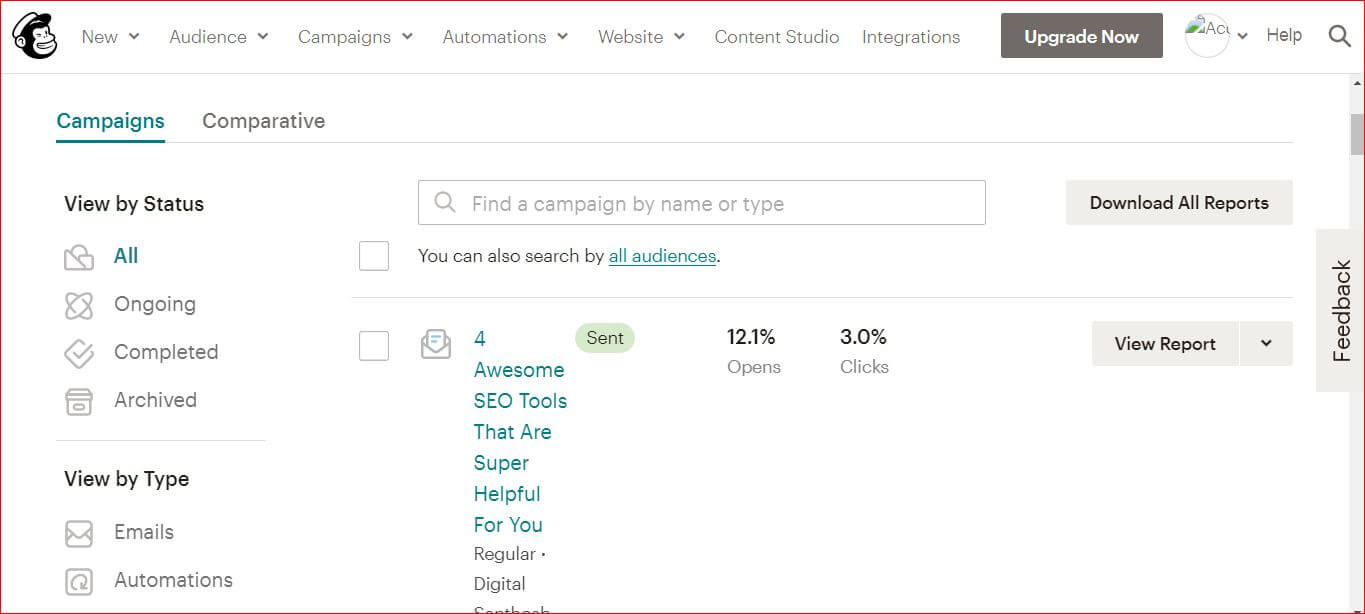Expand the View Report dropdown arrow
This screenshot has height=614, width=1365.
coord(1266,344)
